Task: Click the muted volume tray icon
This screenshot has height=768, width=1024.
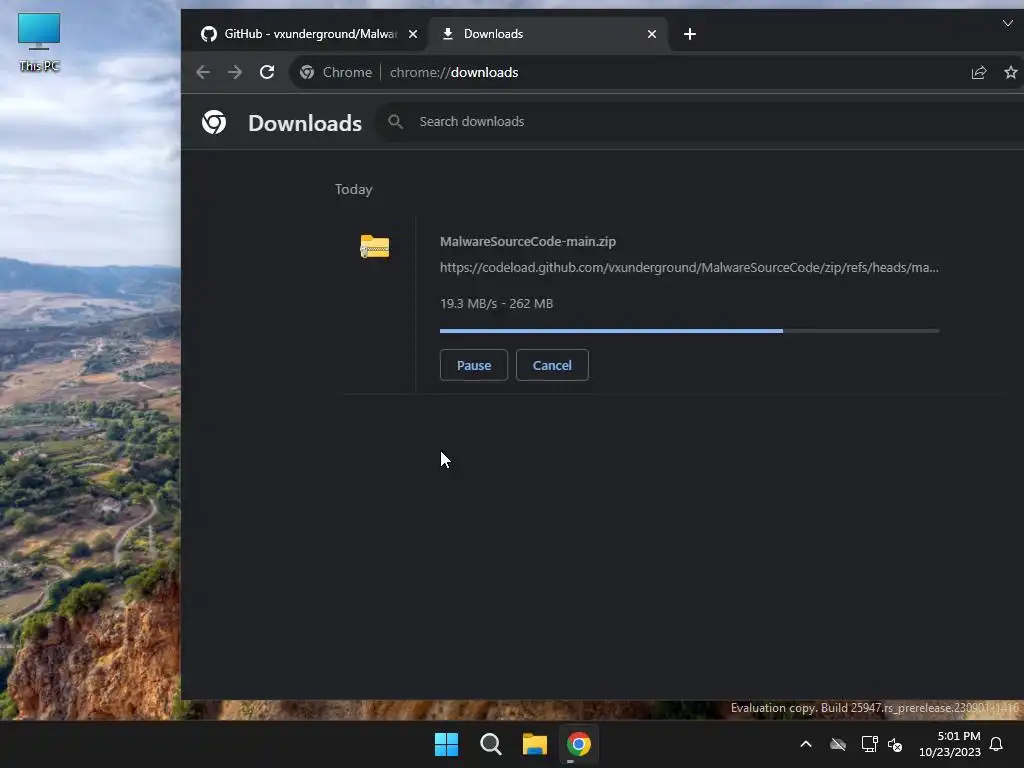Action: [895, 744]
